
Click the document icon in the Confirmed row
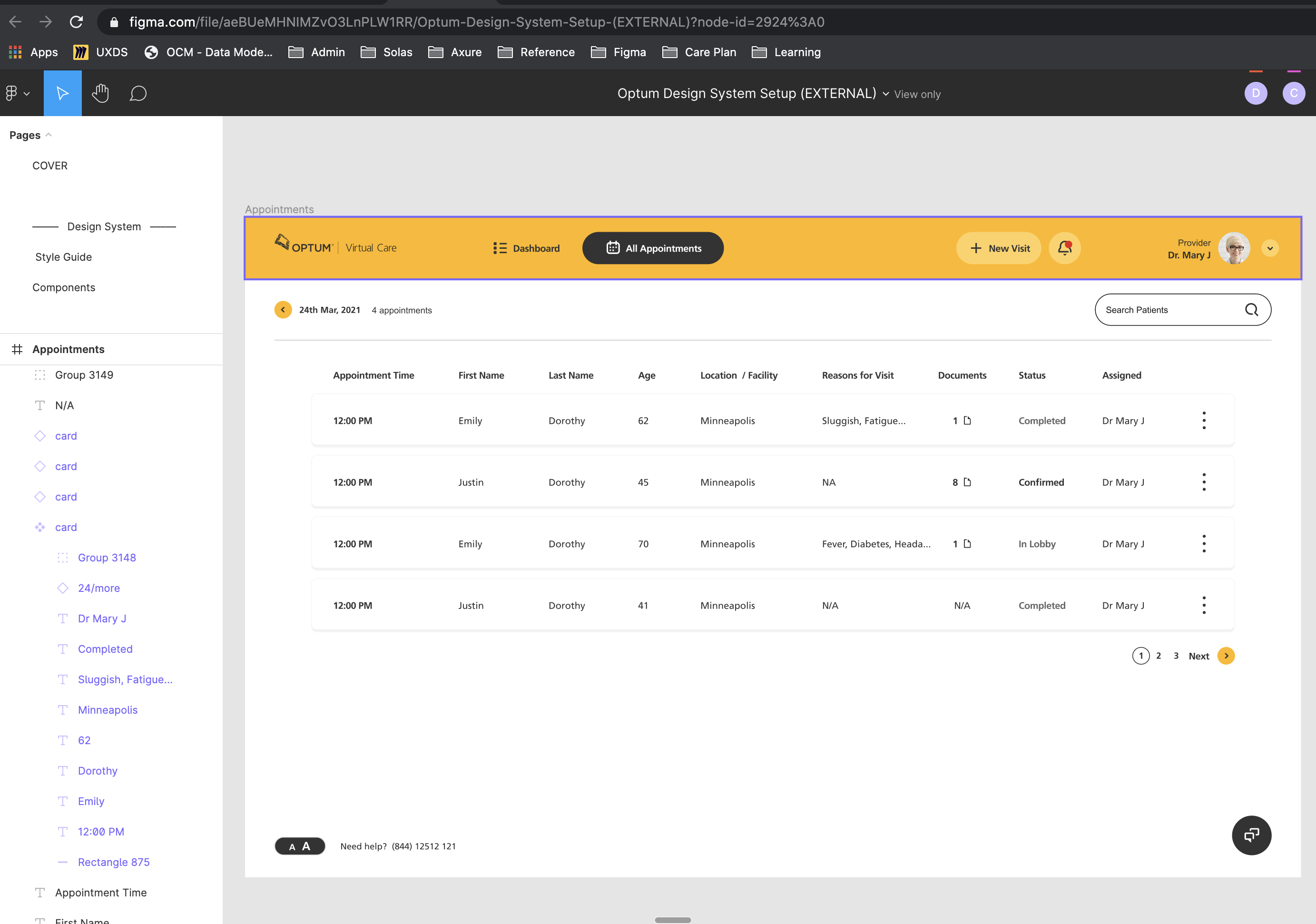(968, 482)
